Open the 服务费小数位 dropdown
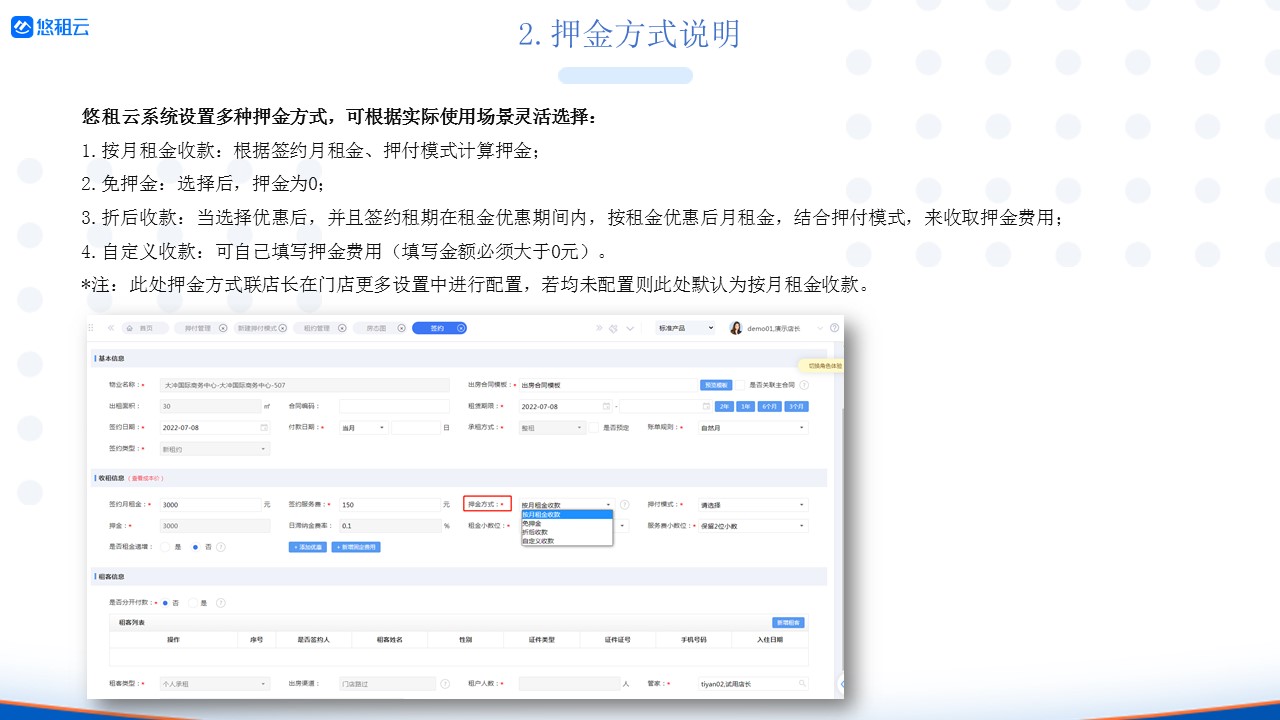1280x720 pixels. pyautogui.click(x=753, y=526)
